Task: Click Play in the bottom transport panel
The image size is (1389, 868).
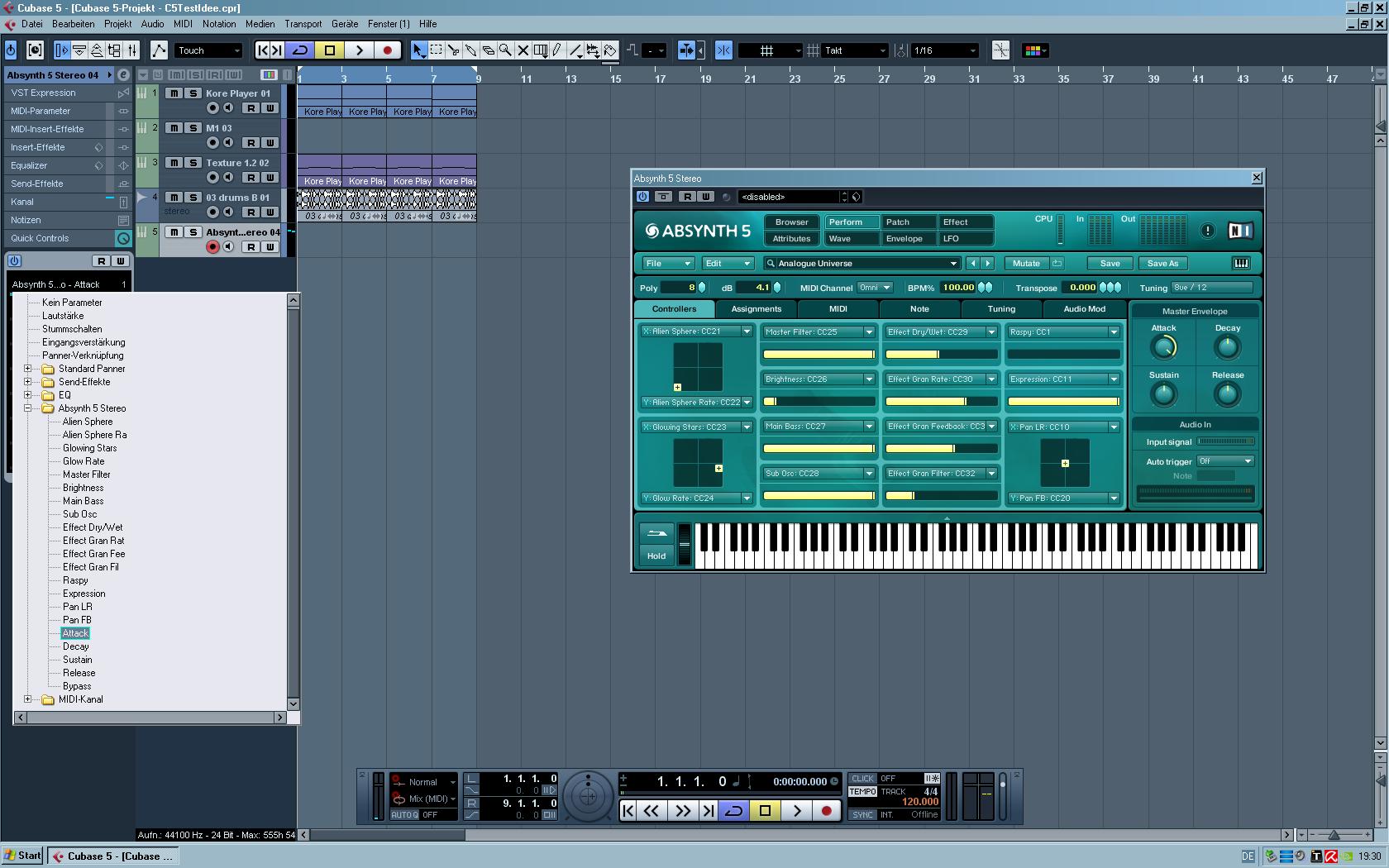Action: 796,811
